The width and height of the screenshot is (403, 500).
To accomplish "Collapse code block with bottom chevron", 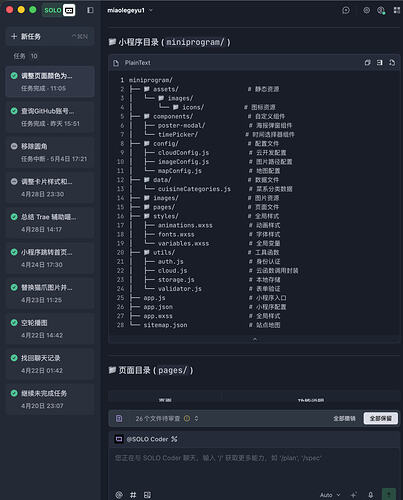I will pyautogui.click(x=255, y=339).
